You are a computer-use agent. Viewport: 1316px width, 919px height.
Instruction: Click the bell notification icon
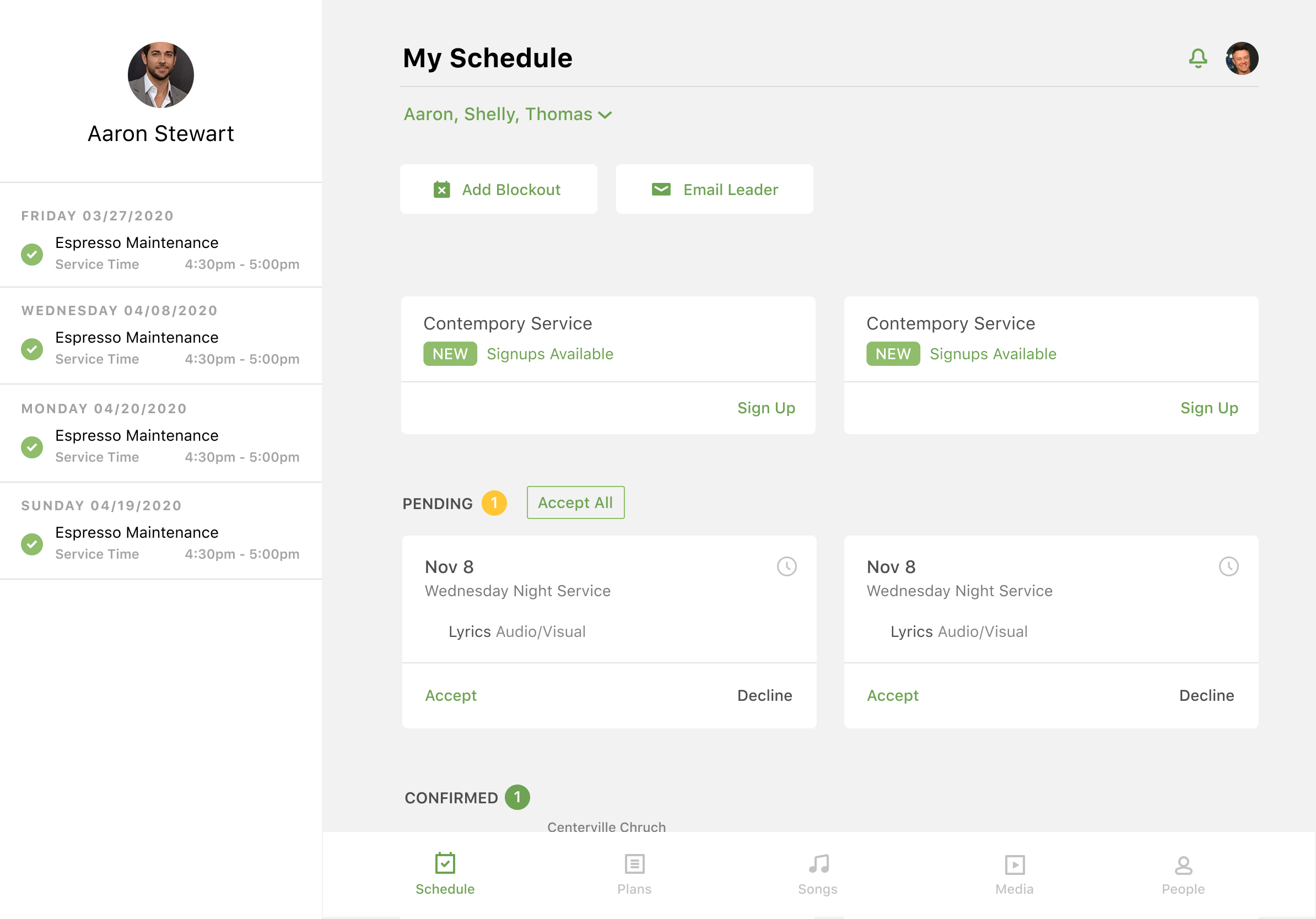(1198, 57)
